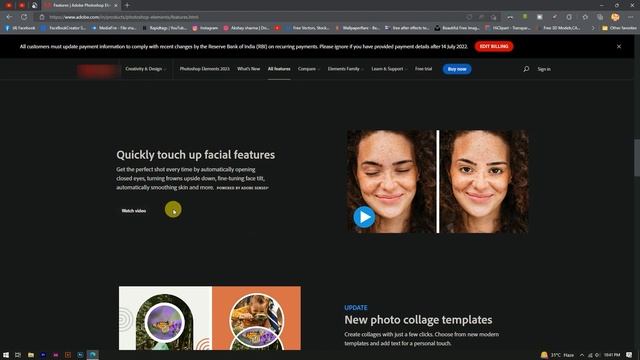Screen dimensions: 640x360
Task: Open the browser Settings and more ellipsis
Action: click(631, 17)
